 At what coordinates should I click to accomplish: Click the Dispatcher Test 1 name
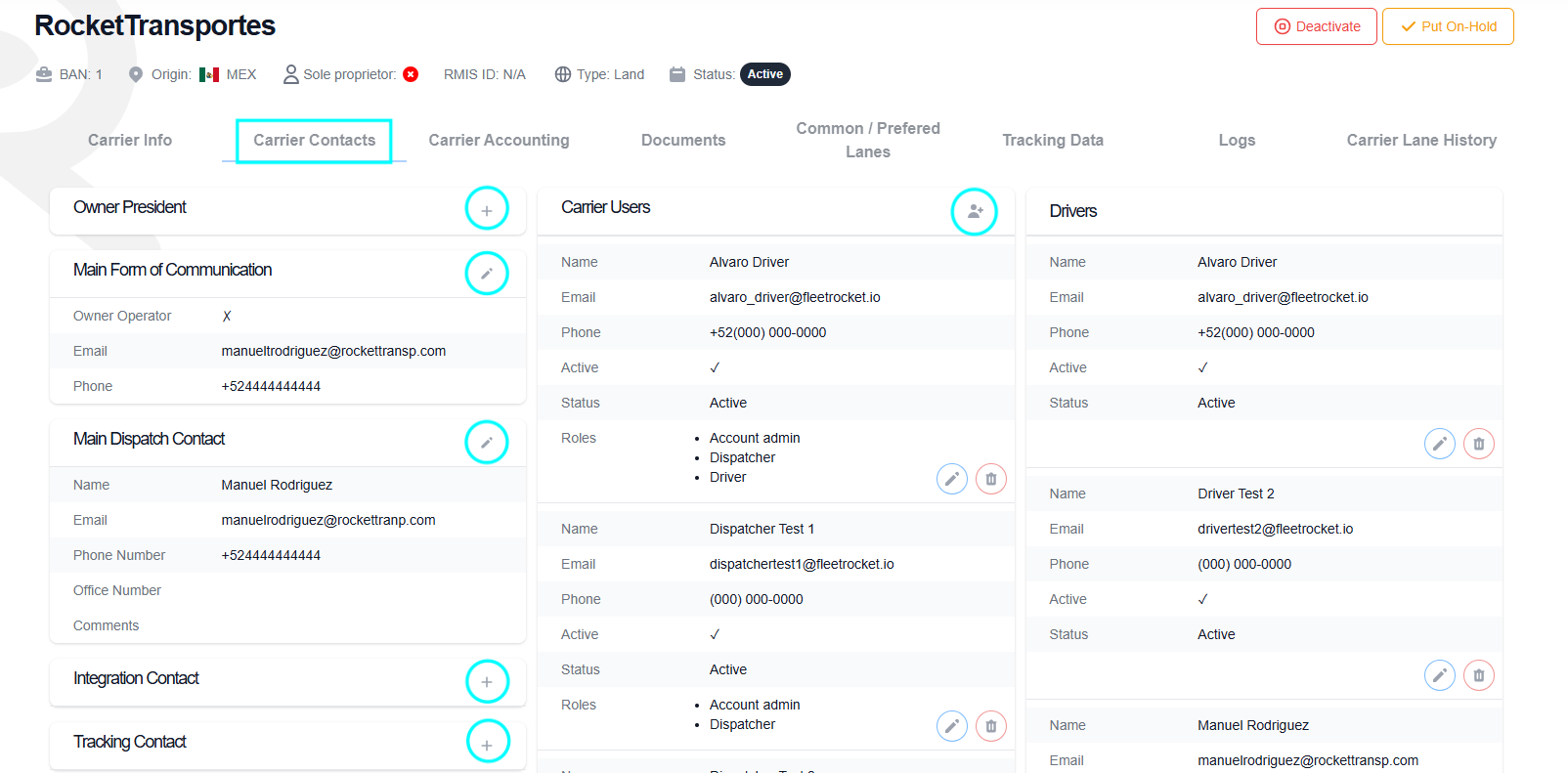pos(762,529)
